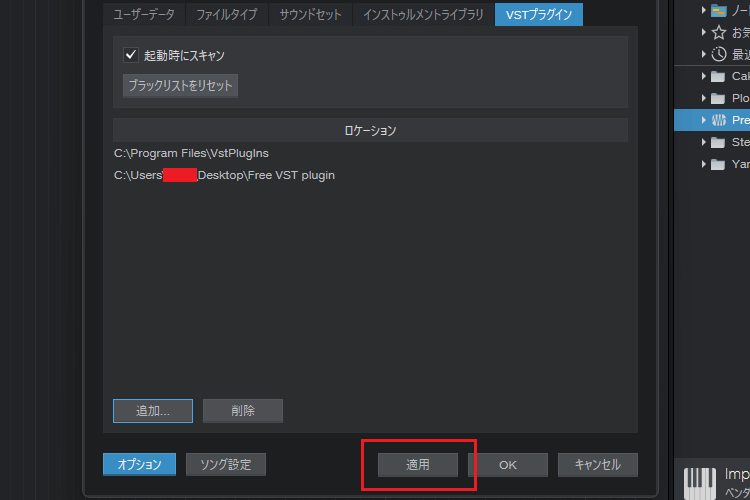Switch to the ユーザーデータ tab
The width and height of the screenshot is (750, 500).
141,14
